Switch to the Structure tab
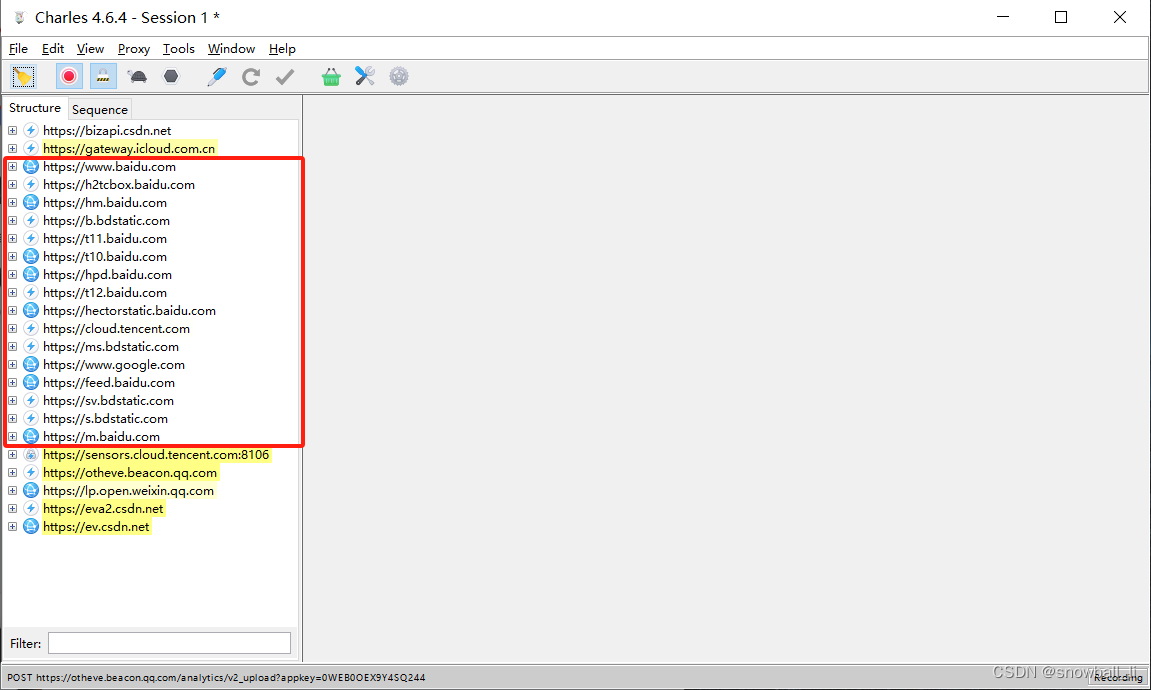The image size is (1151, 690). tap(35, 108)
